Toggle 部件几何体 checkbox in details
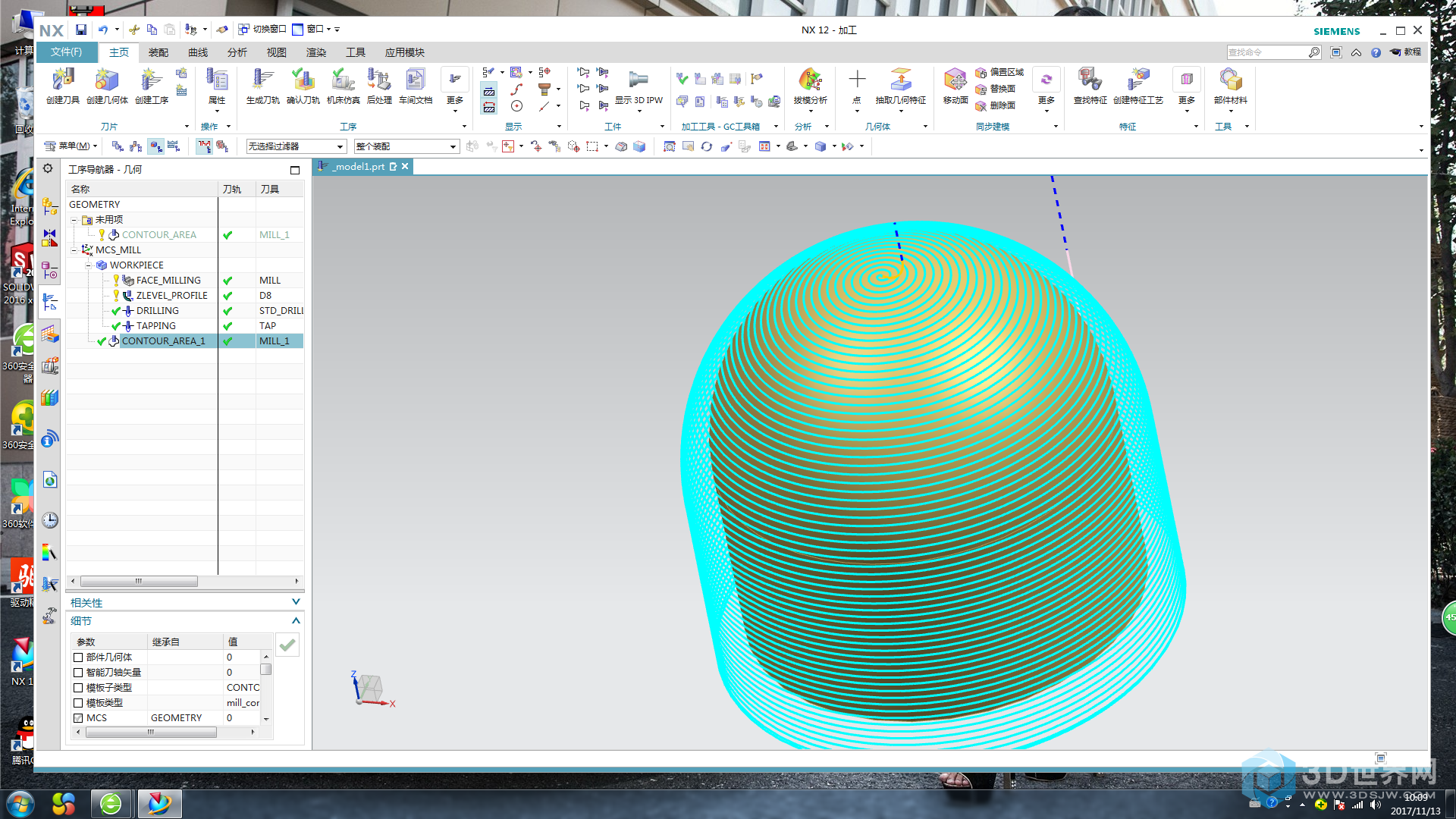This screenshot has width=1456, height=819. click(78, 657)
